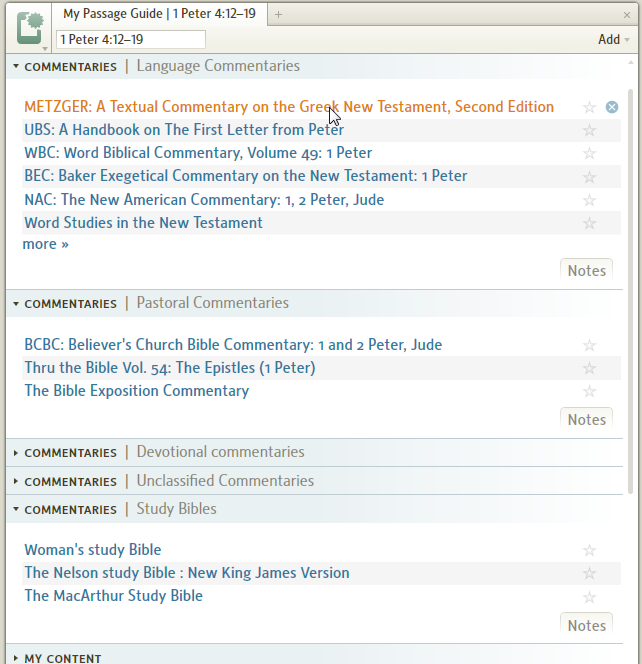Image resolution: width=642 pixels, height=664 pixels.
Task: Star the BCBC Believer's Church Commentary row
Action: click(589, 345)
